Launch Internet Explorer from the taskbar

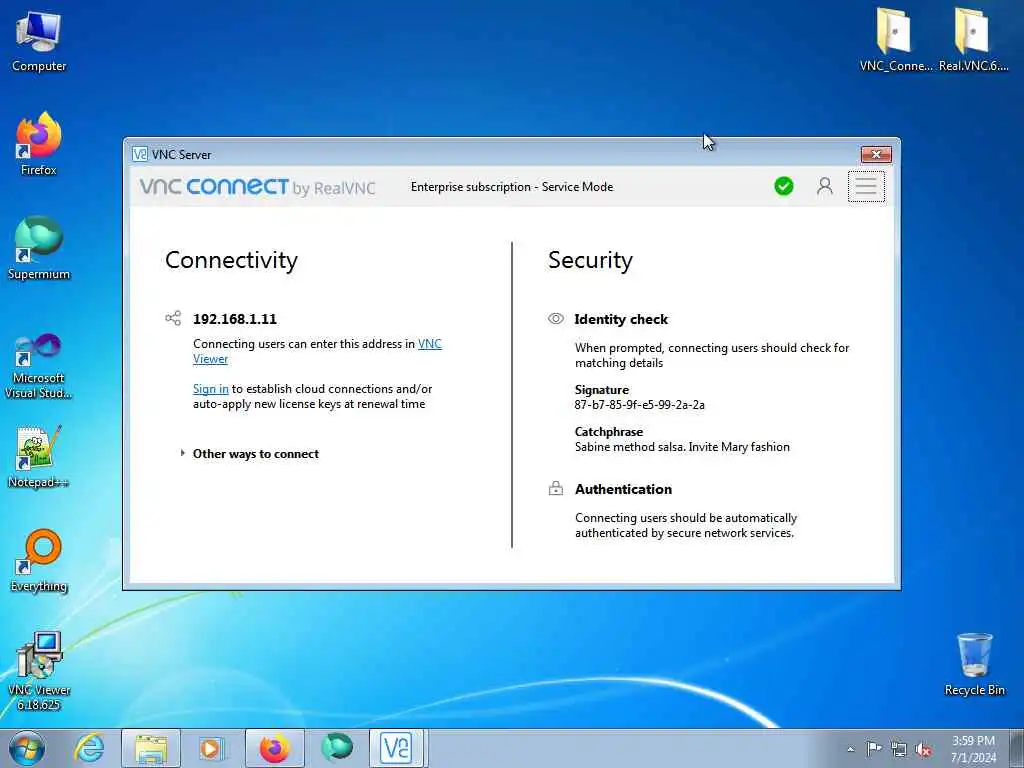point(89,748)
